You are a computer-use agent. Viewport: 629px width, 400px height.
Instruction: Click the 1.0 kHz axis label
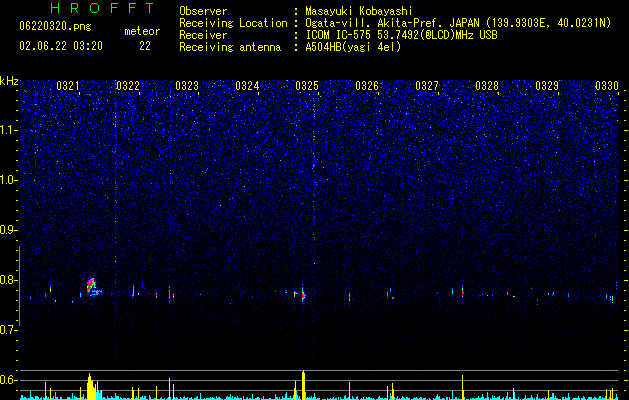tap(8, 180)
